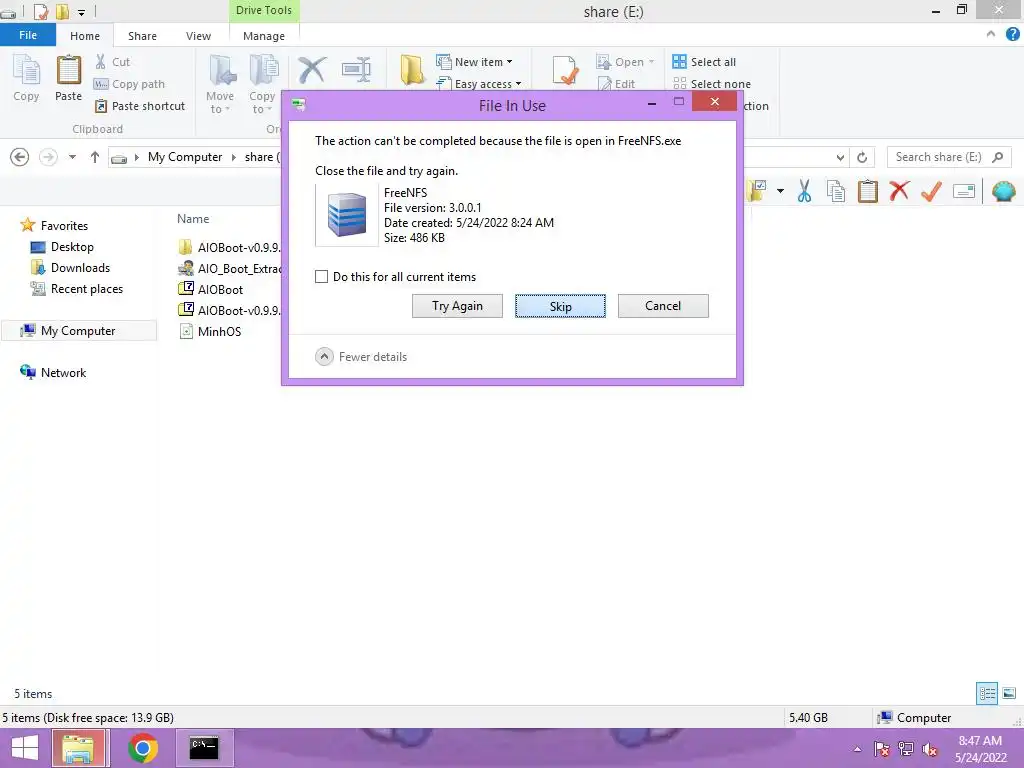This screenshot has height=768, width=1024.
Task: Click the Properties ribbon icon
Action: point(564,70)
